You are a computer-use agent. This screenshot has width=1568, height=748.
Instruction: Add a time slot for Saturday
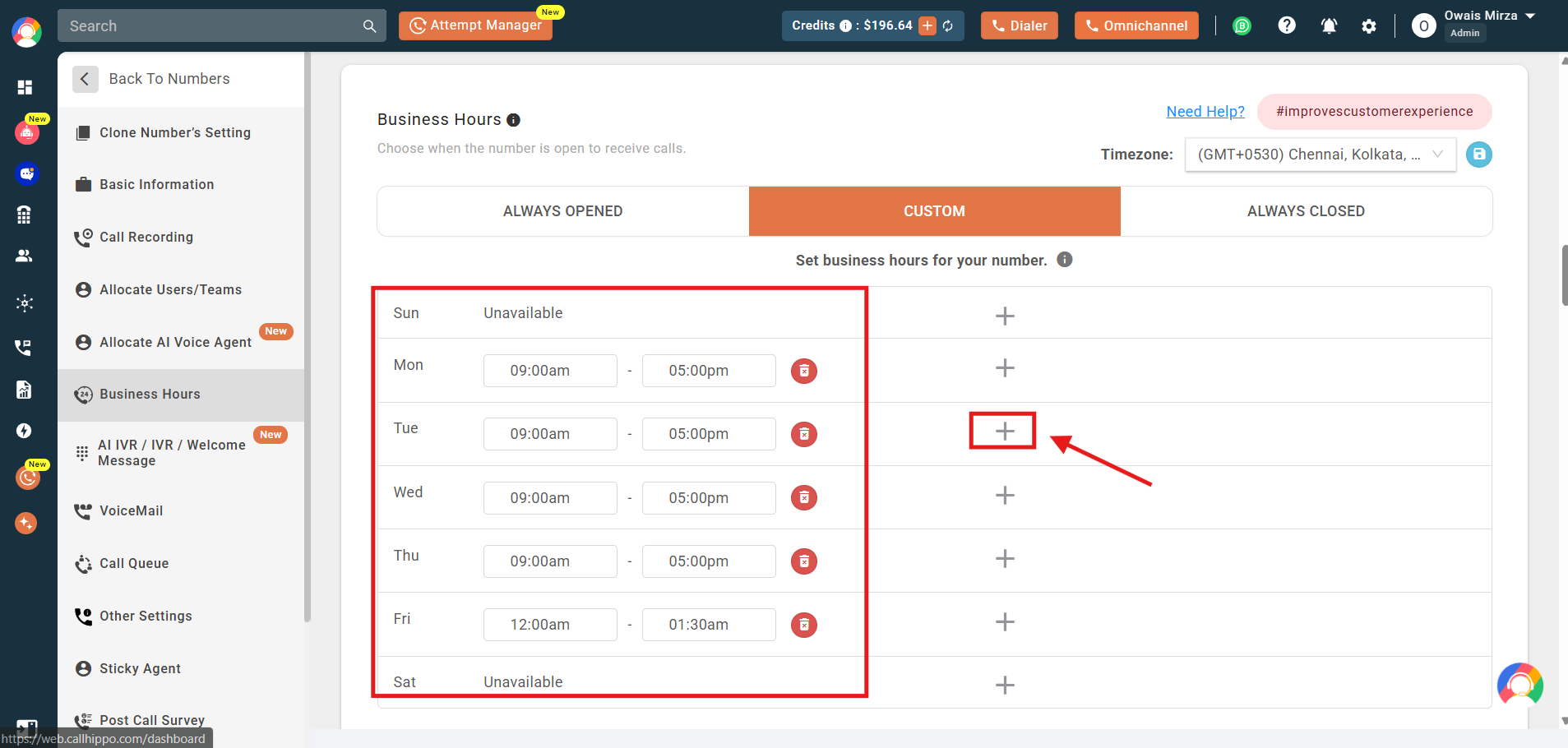pyautogui.click(x=1005, y=685)
